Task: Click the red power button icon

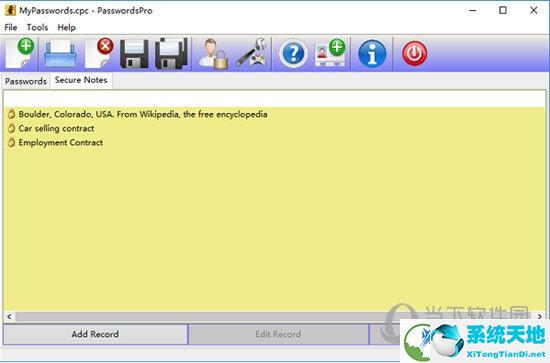Action: (x=415, y=54)
